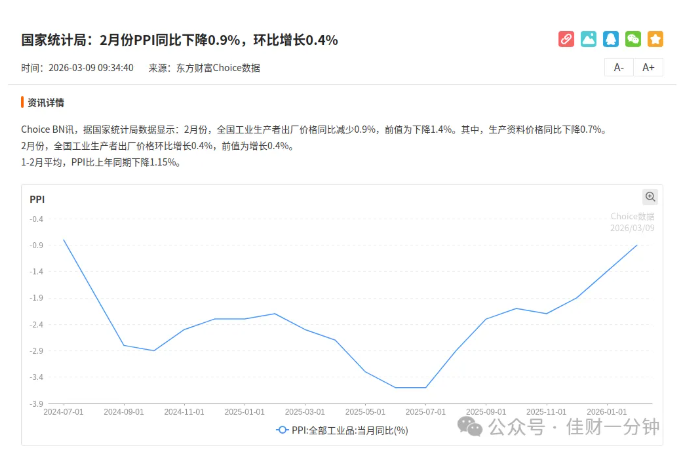689x455 pixels.
Task: Click the chart line's lowest point at 2025-07-01
Action: [x=425, y=387]
